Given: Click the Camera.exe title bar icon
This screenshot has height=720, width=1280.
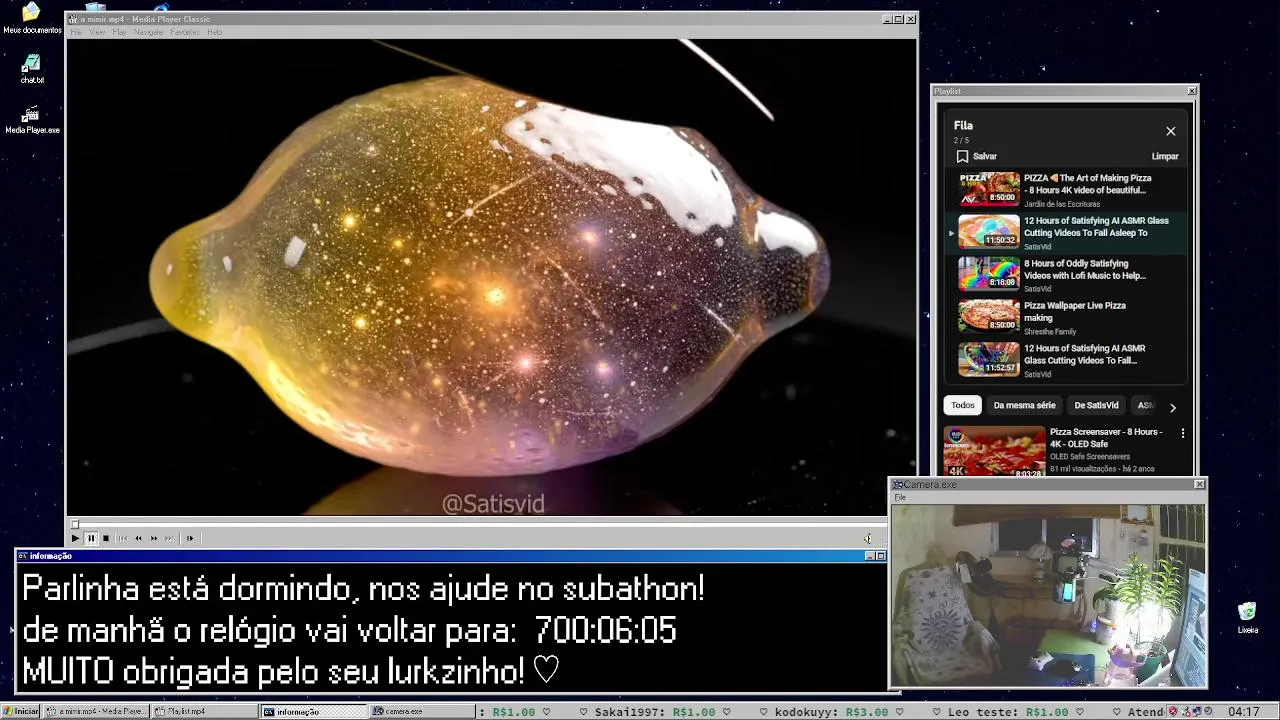Looking at the screenshot, I should point(898,484).
